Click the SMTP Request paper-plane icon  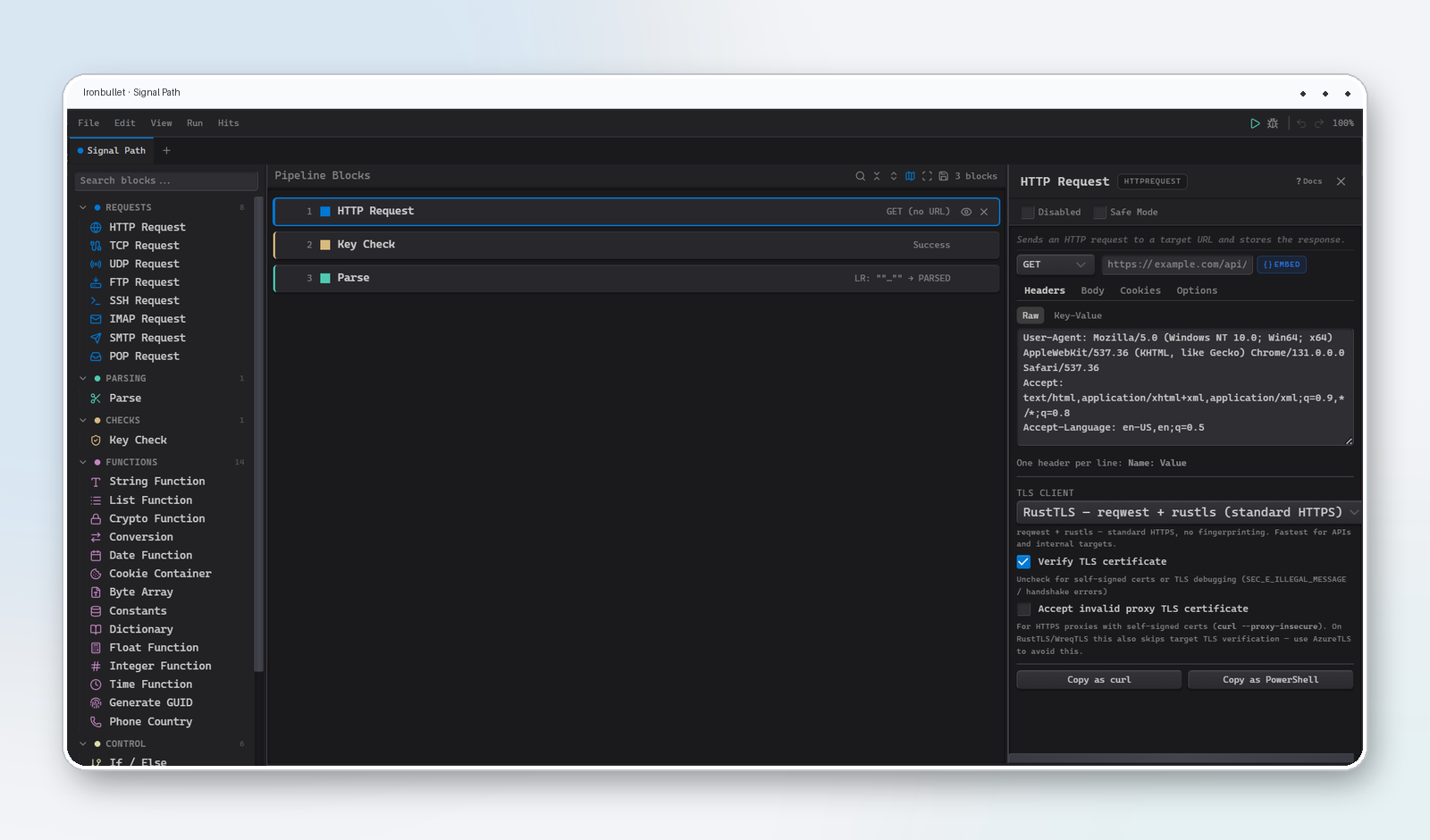tap(96, 338)
